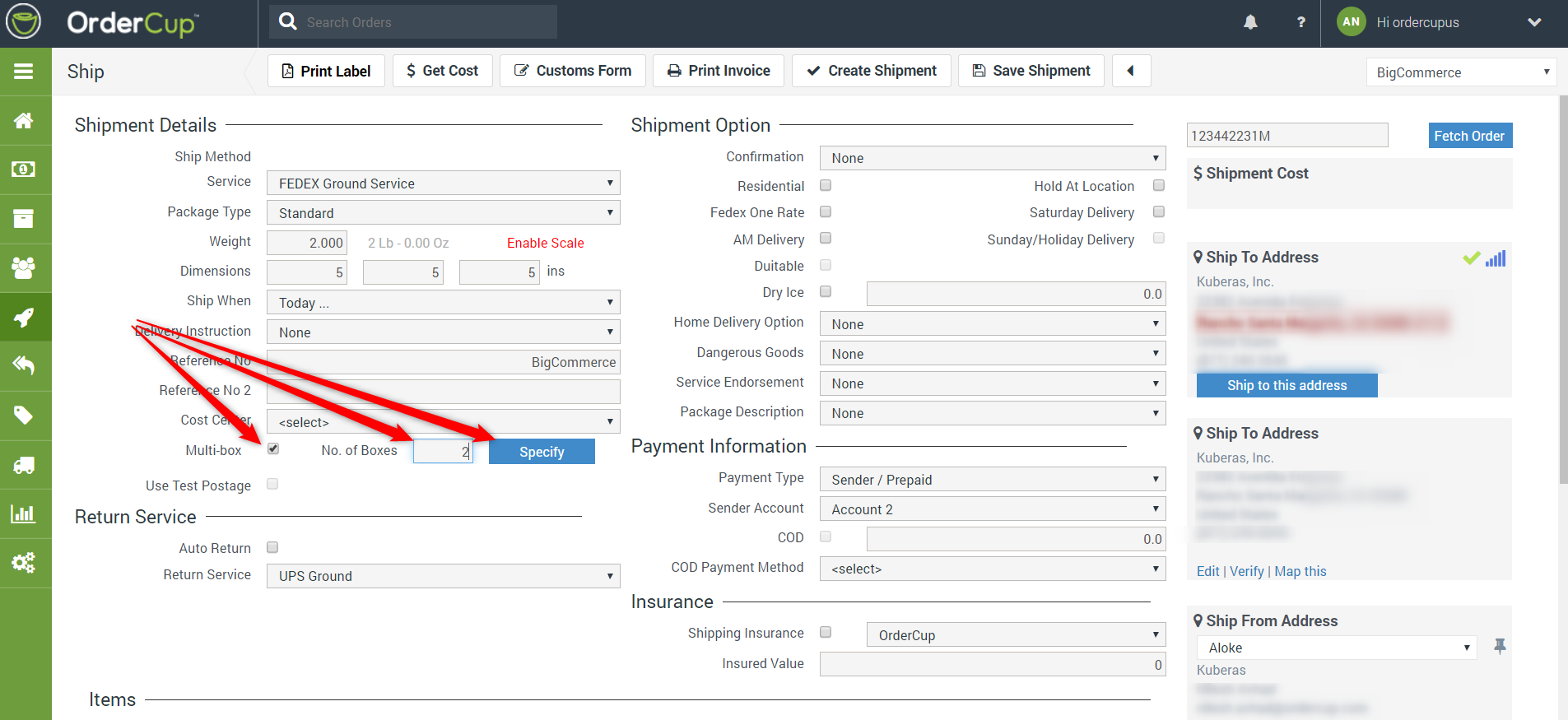Click the green address verified checkmark

click(1472, 258)
